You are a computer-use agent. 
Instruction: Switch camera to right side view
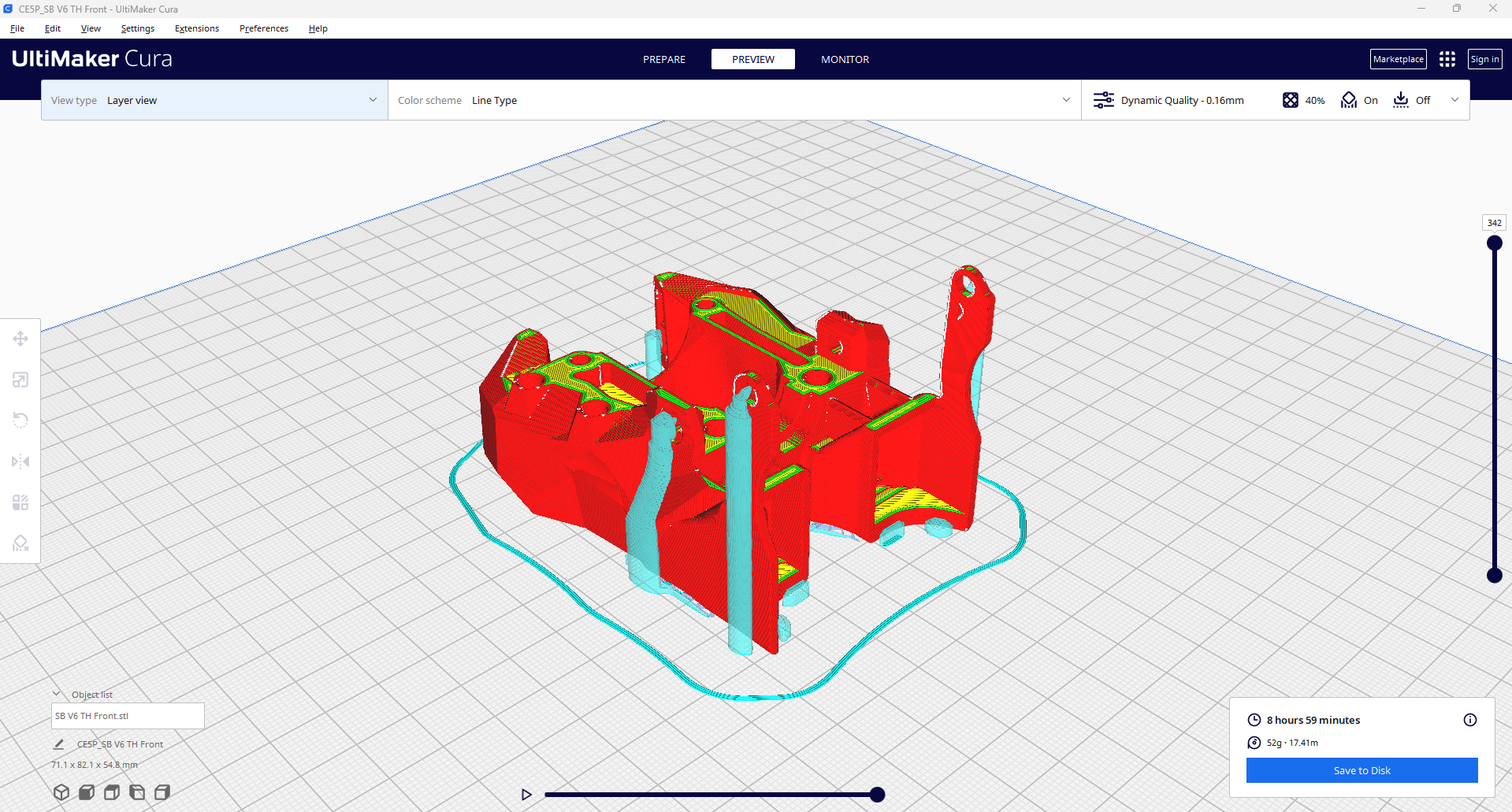pyautogui.click(x=162, y=792)
